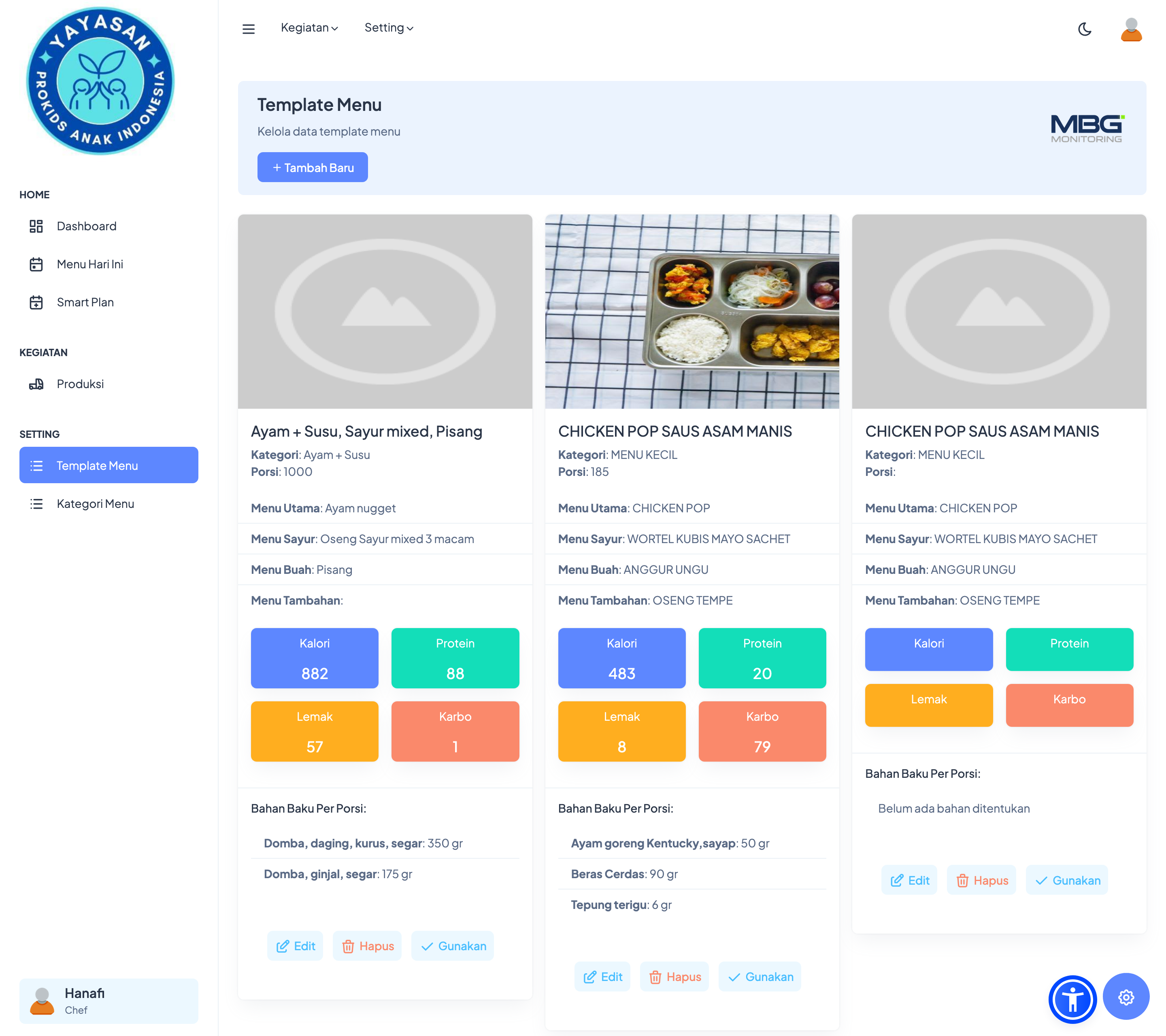This screenshot has width=1166, height=1036.
Task: Edit the Ayam + Susu template
Action: click(295, 946)
